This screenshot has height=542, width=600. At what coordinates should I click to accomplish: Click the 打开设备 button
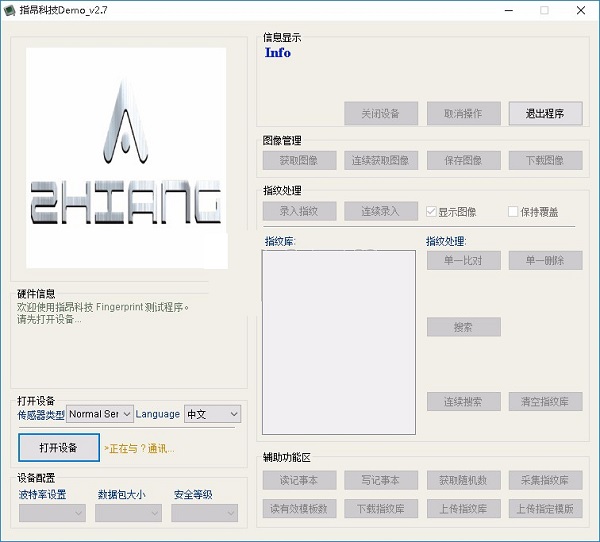tap(59, 447)
